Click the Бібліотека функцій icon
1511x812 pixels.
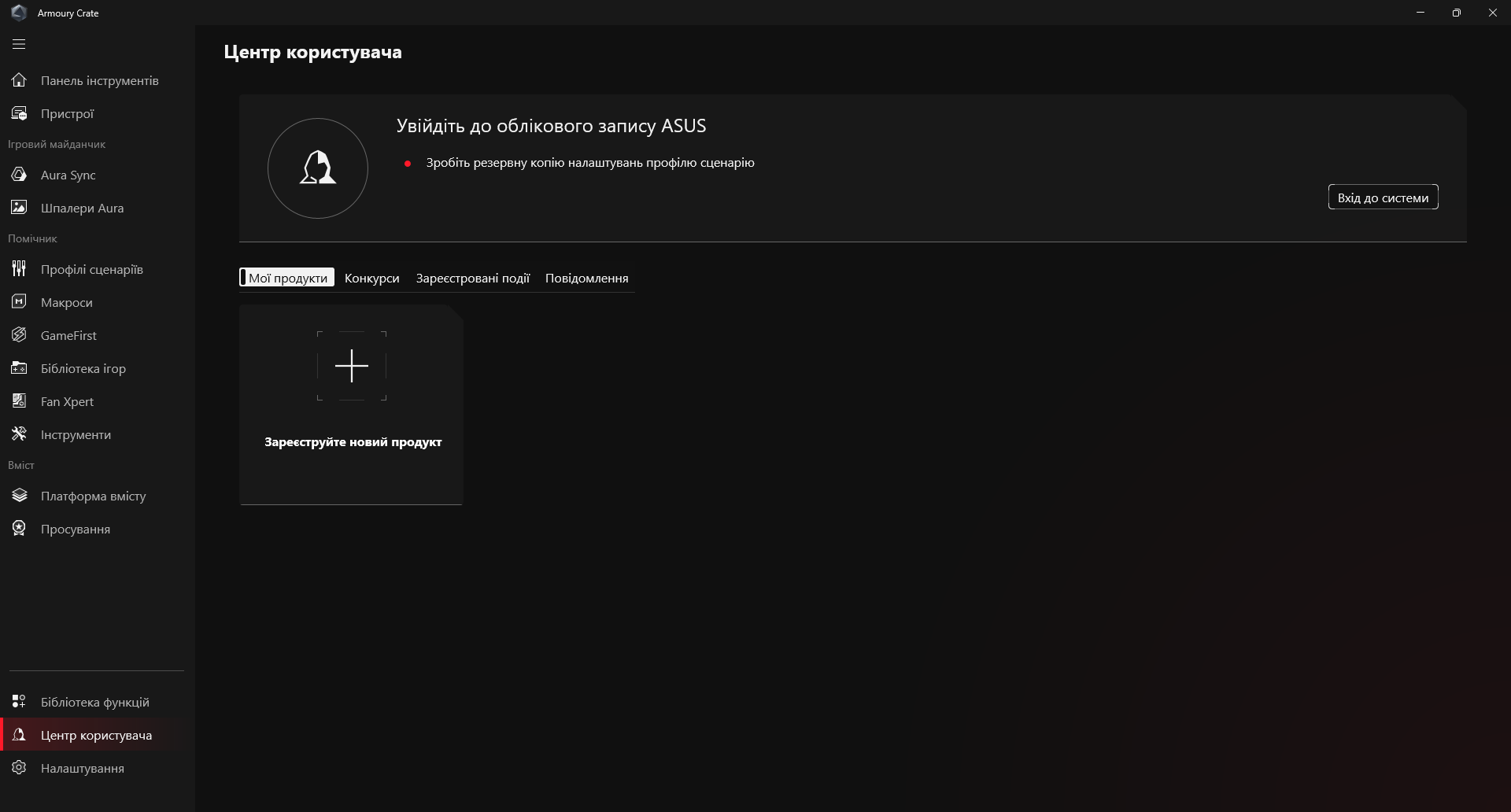click(19, 702)
